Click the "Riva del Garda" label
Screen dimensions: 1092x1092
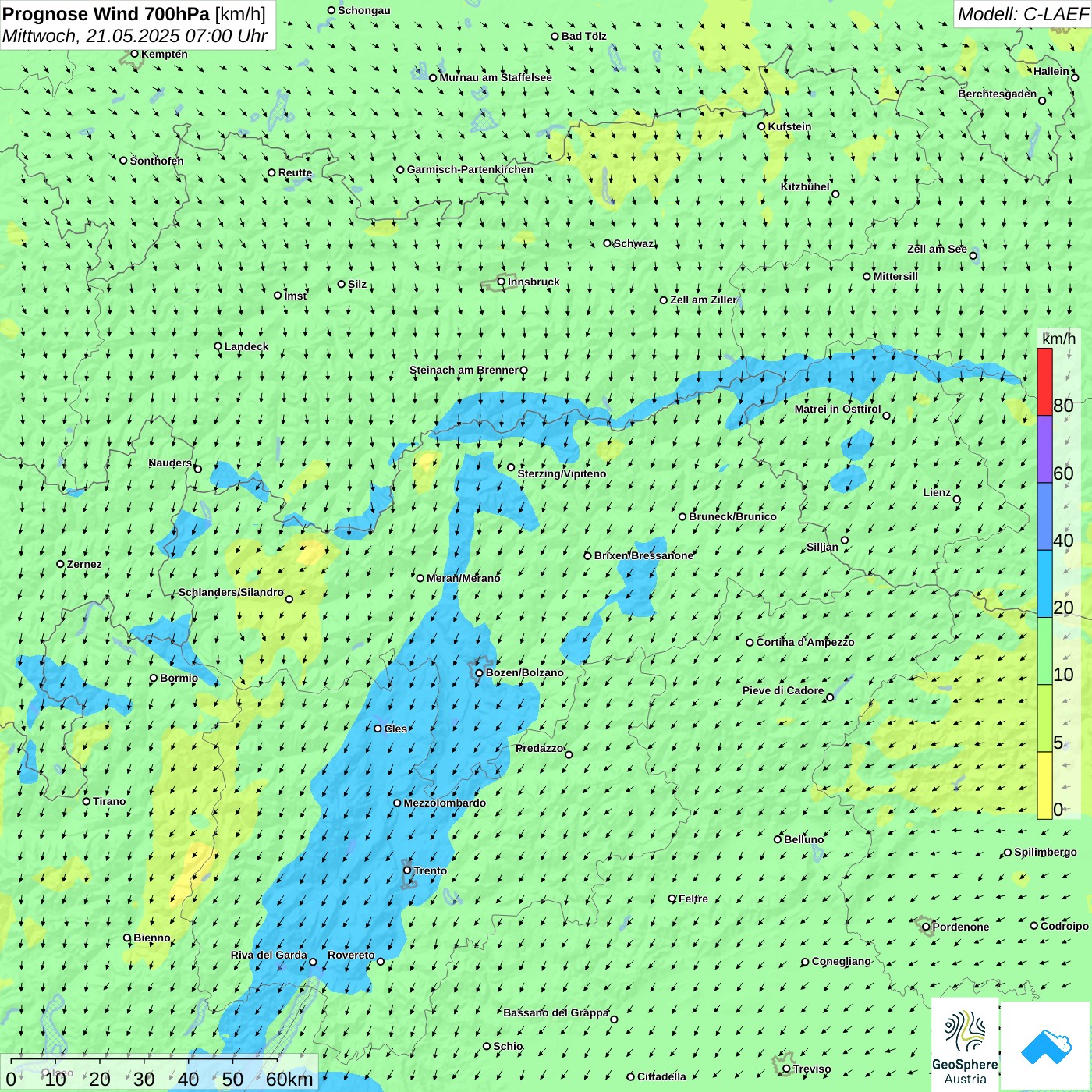coord(269,955)
